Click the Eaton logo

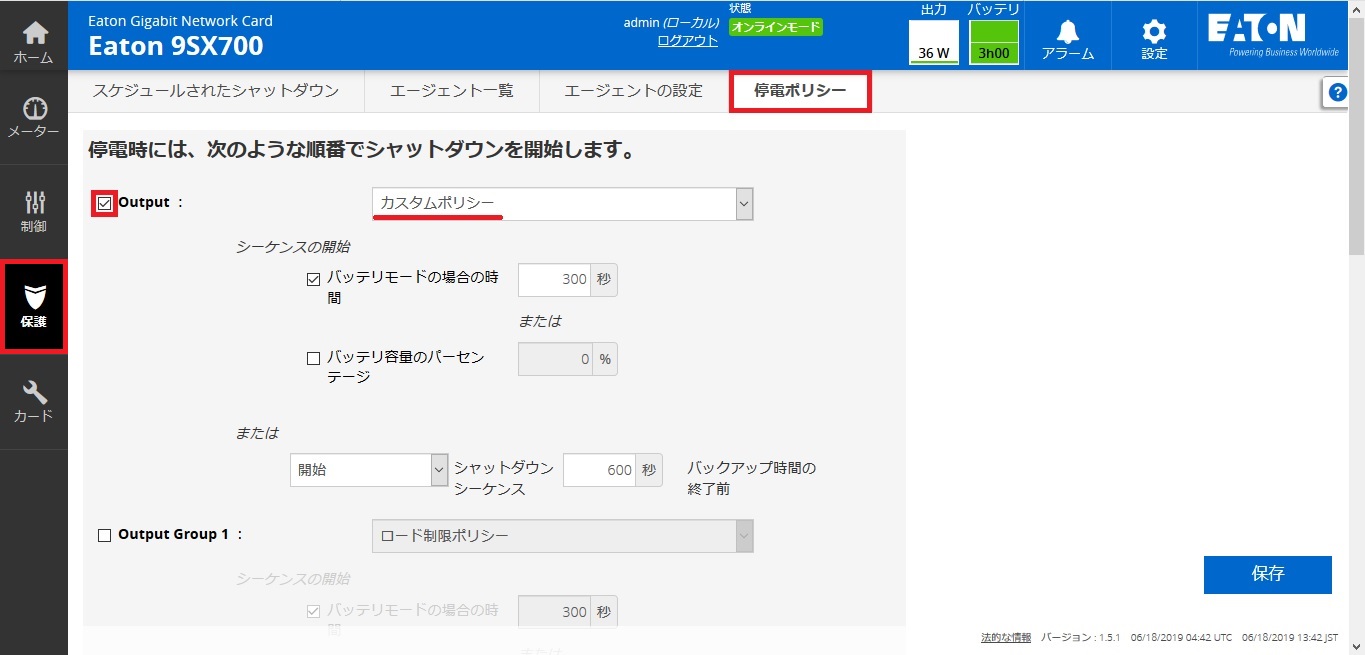(1273, 35)
